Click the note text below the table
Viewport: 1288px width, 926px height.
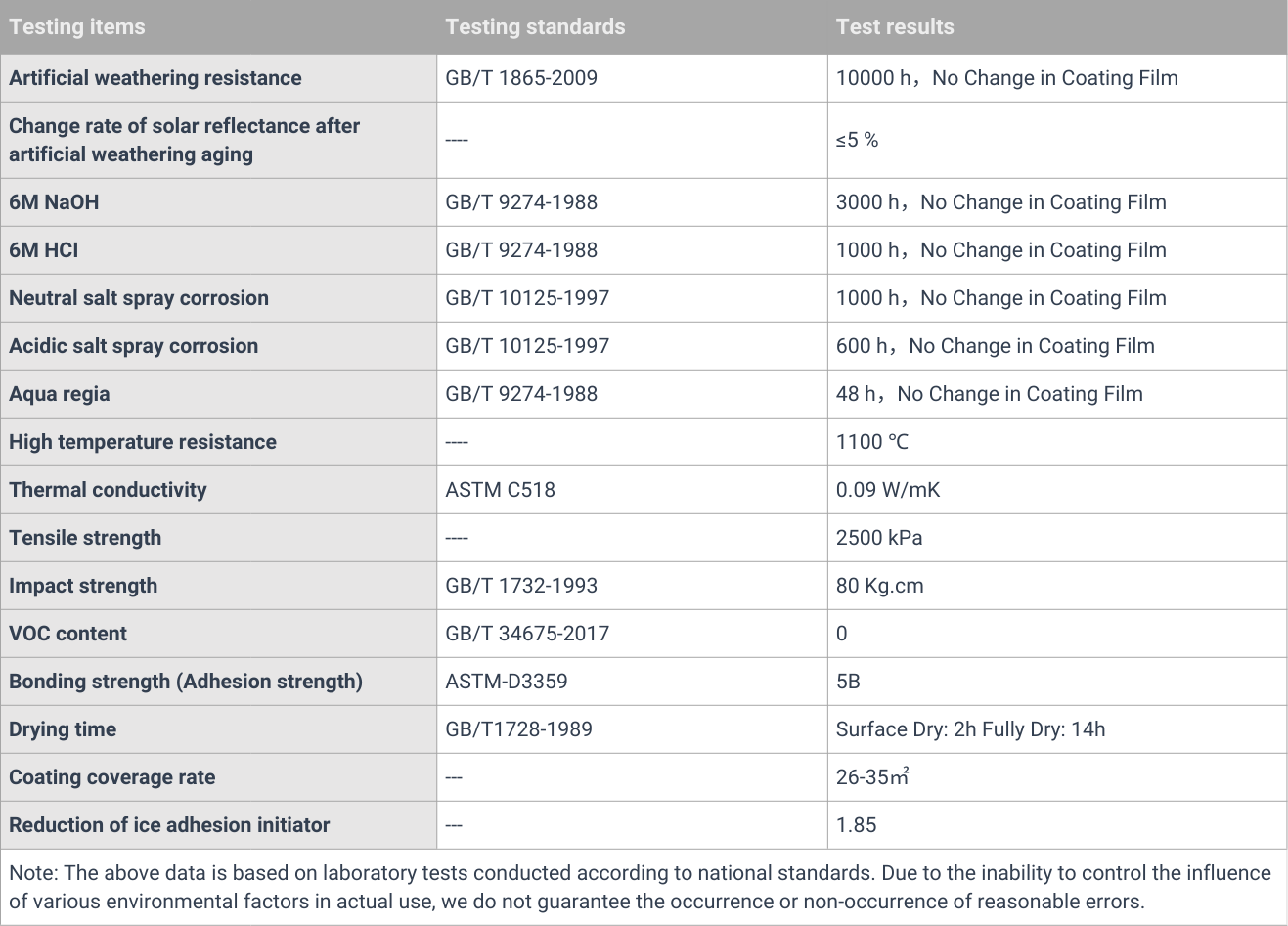point(640,887)
